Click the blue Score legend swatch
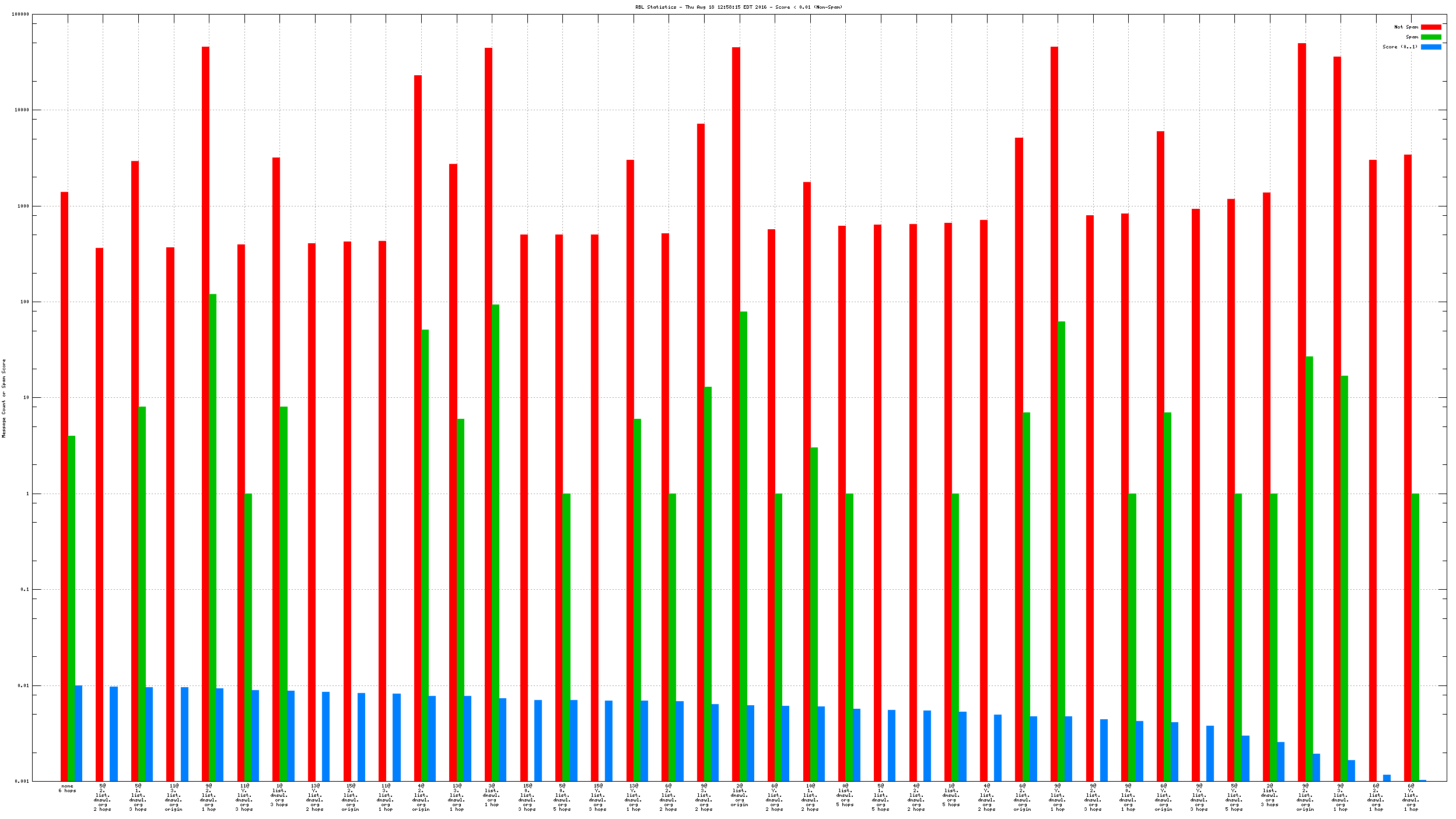The width and height of the screenshot is (1456, 819). (x=1430, y=47)
